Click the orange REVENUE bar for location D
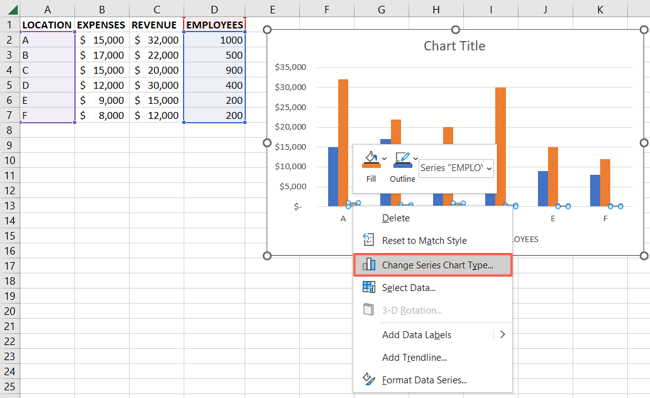The image size is (650, 398). (x=500, y=147)
